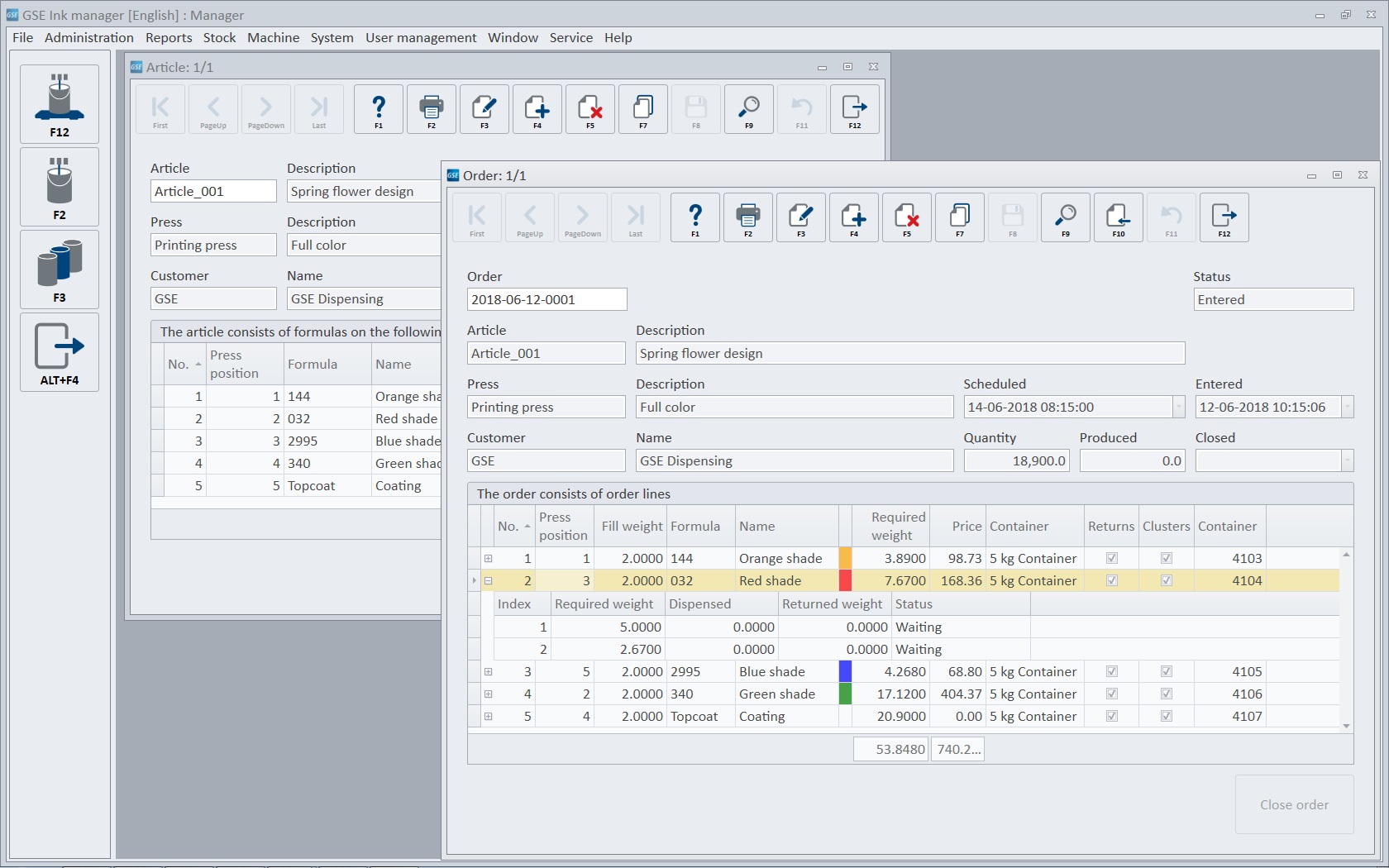Jump to the last record with the Last button
The height and width of the screenshot is (868, 1389).
pos(635,217)
